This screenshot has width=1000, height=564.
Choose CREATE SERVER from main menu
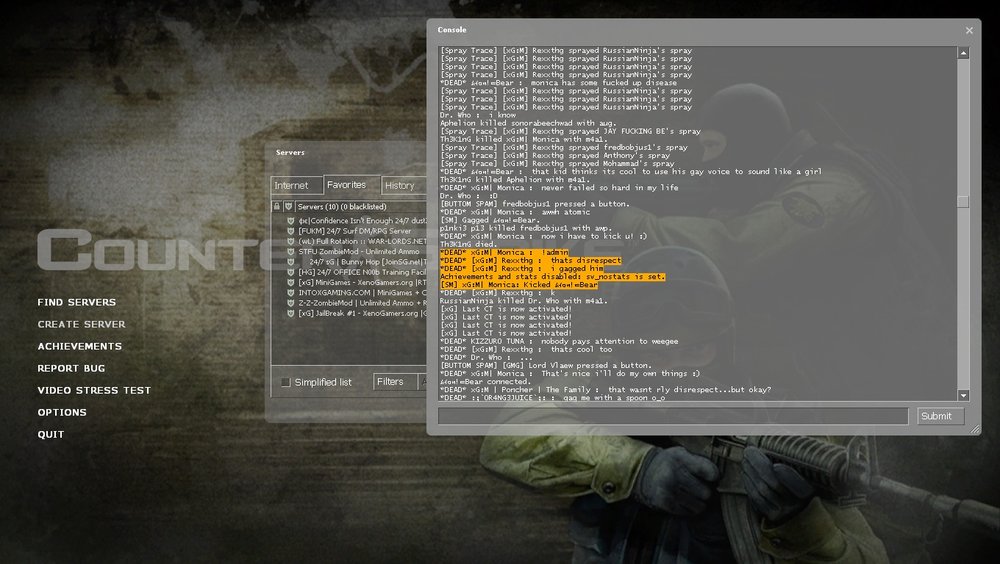pyautogui.click(x=81, y=324)
